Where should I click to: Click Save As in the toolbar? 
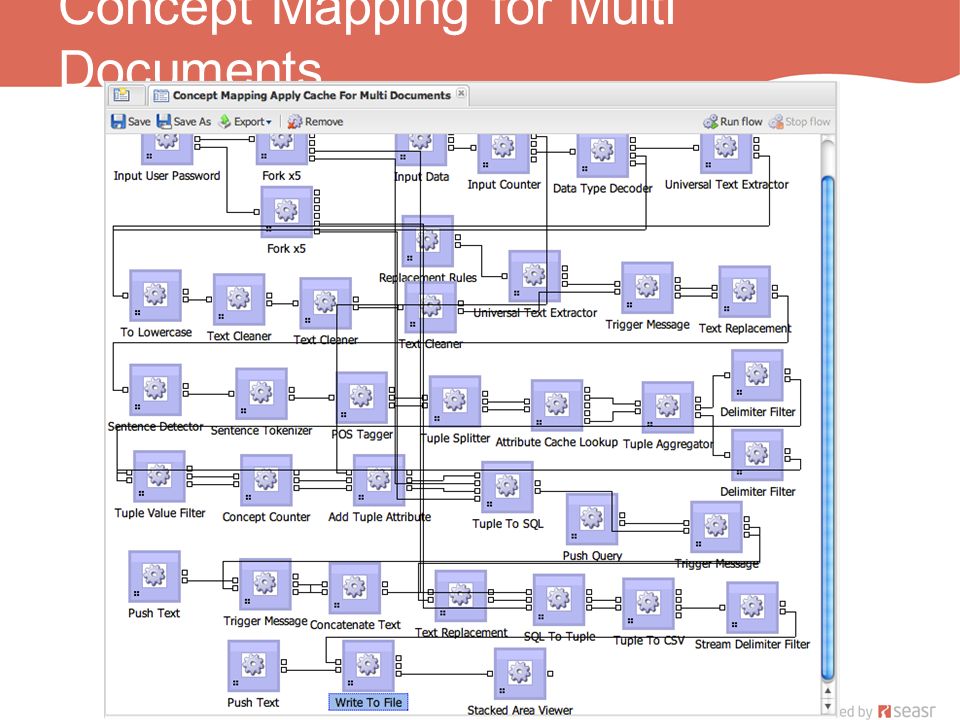[x=184, y=121]
